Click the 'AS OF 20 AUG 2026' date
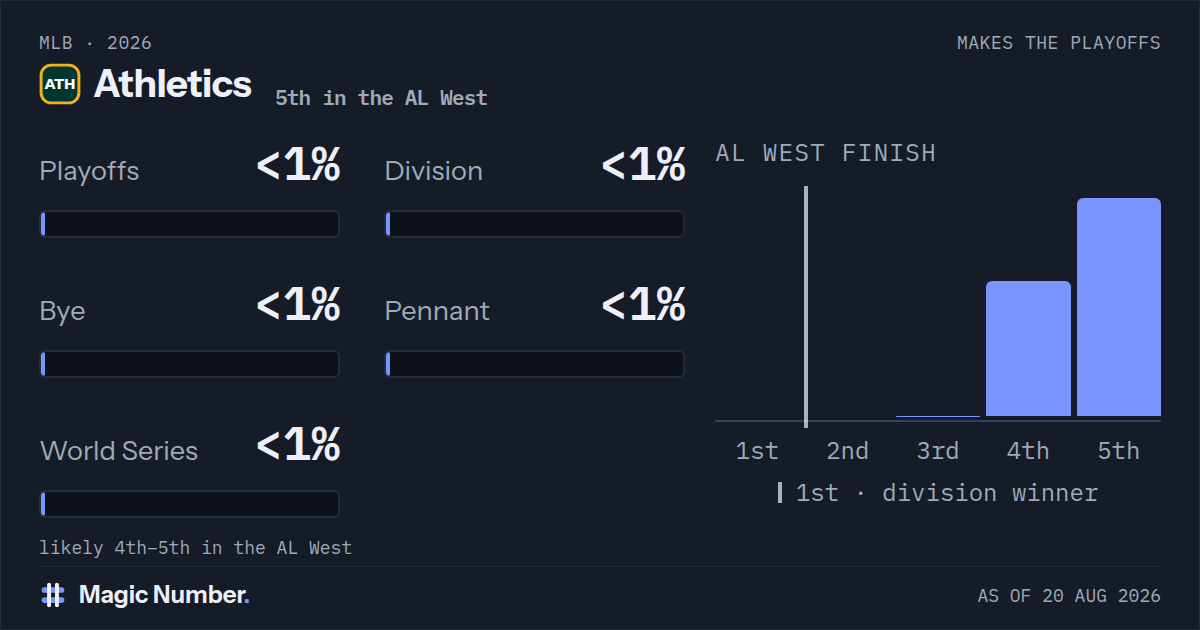Image resolution: width=1200 pixels, height=630 pixels. point(1069,596)
